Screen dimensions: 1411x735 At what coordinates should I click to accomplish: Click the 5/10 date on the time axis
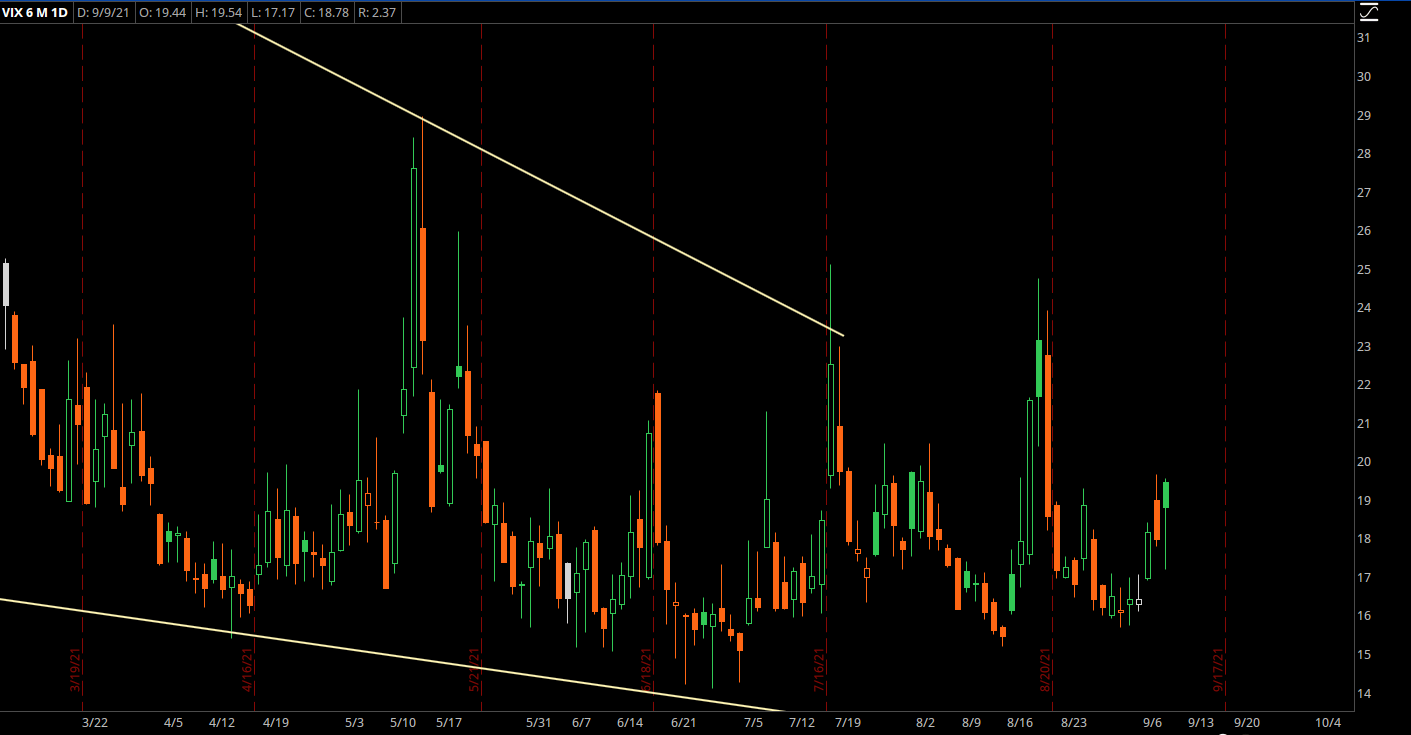[403, 722]
